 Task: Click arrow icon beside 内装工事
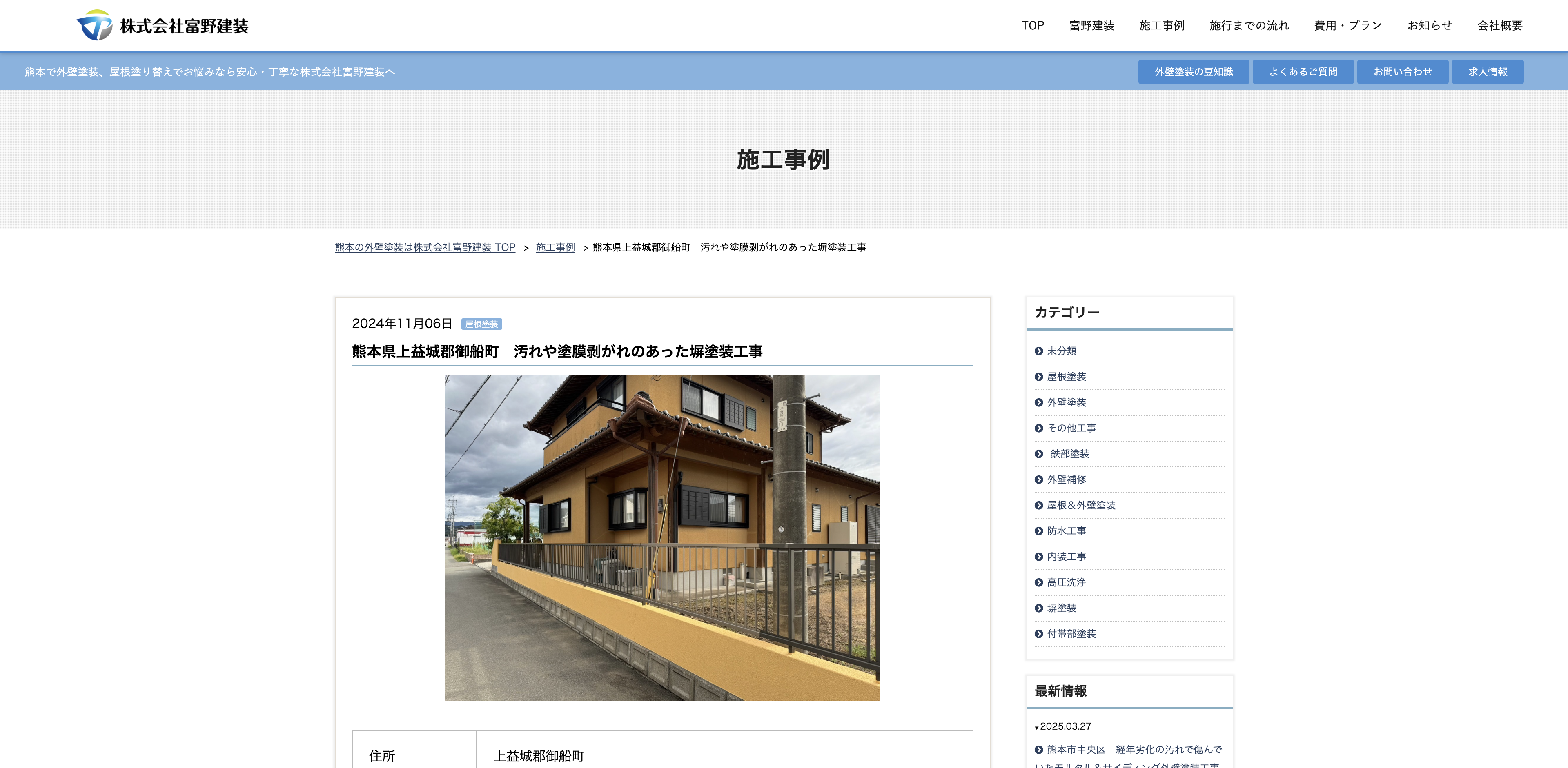click(x=1038, y=556)
